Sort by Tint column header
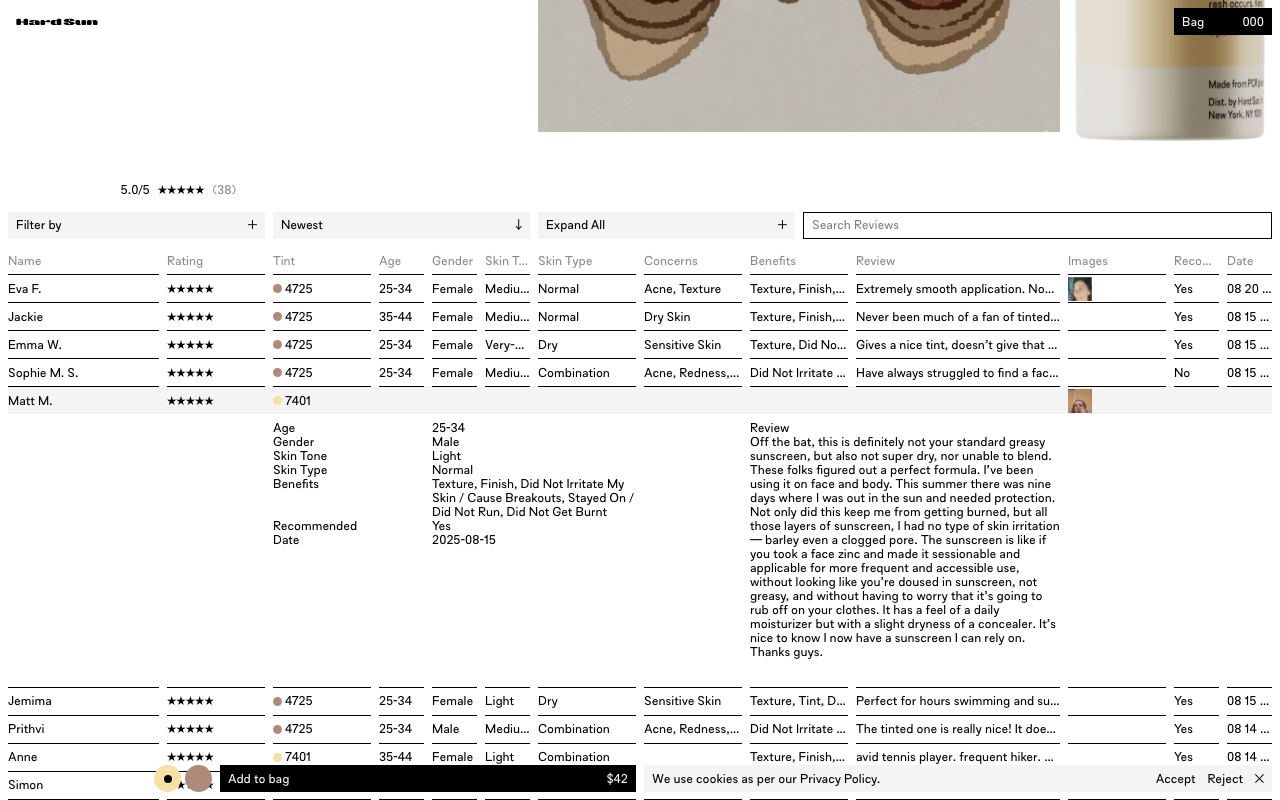The height and width of the screenshot is (800, 1280). pos(284,261)
